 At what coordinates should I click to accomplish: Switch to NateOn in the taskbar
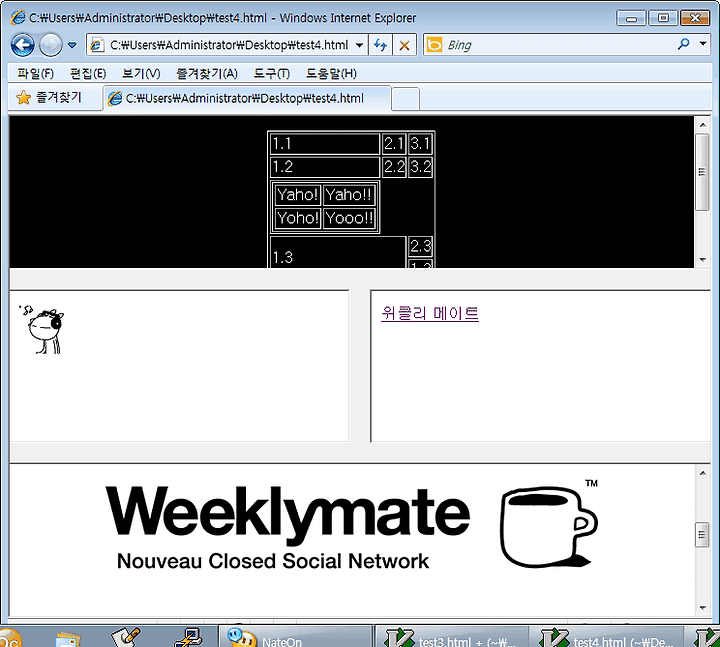pos(295,637)
